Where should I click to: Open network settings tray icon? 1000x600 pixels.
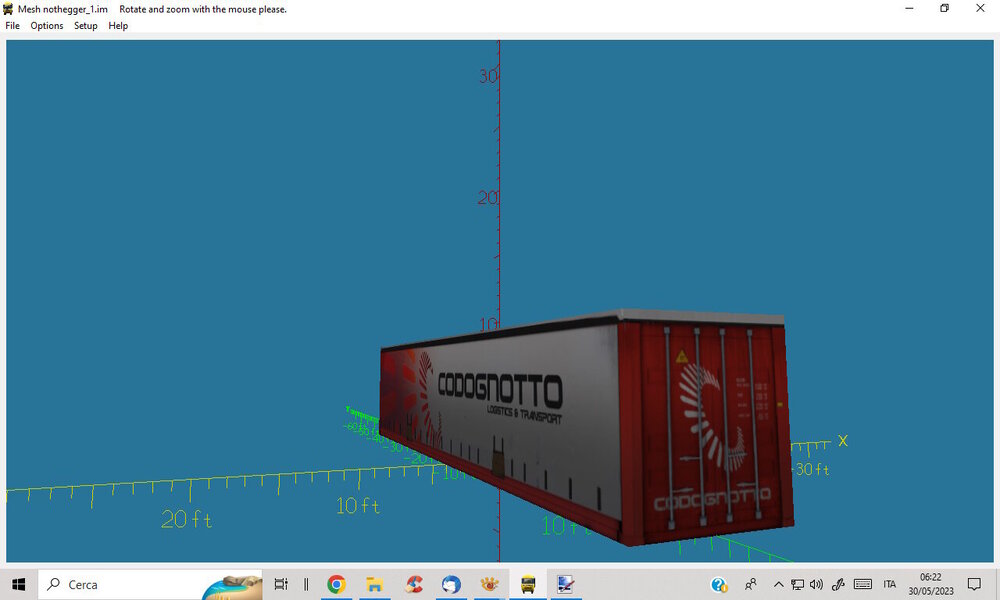pos(797,584)
